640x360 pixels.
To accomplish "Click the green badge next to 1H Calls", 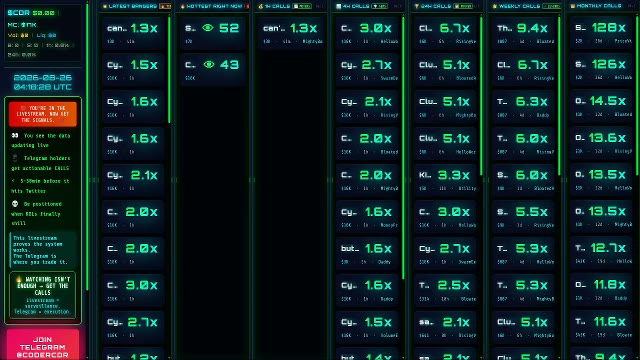I will [x=302, y=6].
